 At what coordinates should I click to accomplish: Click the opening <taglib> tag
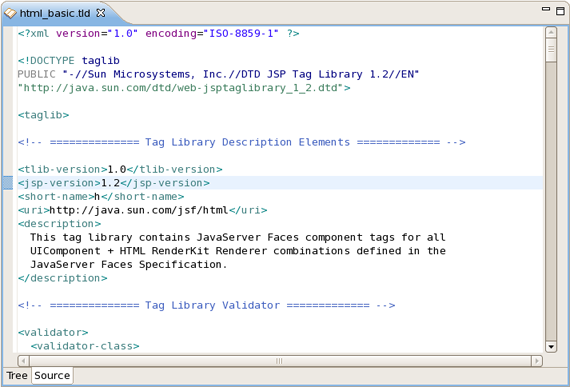pos(43,115)
